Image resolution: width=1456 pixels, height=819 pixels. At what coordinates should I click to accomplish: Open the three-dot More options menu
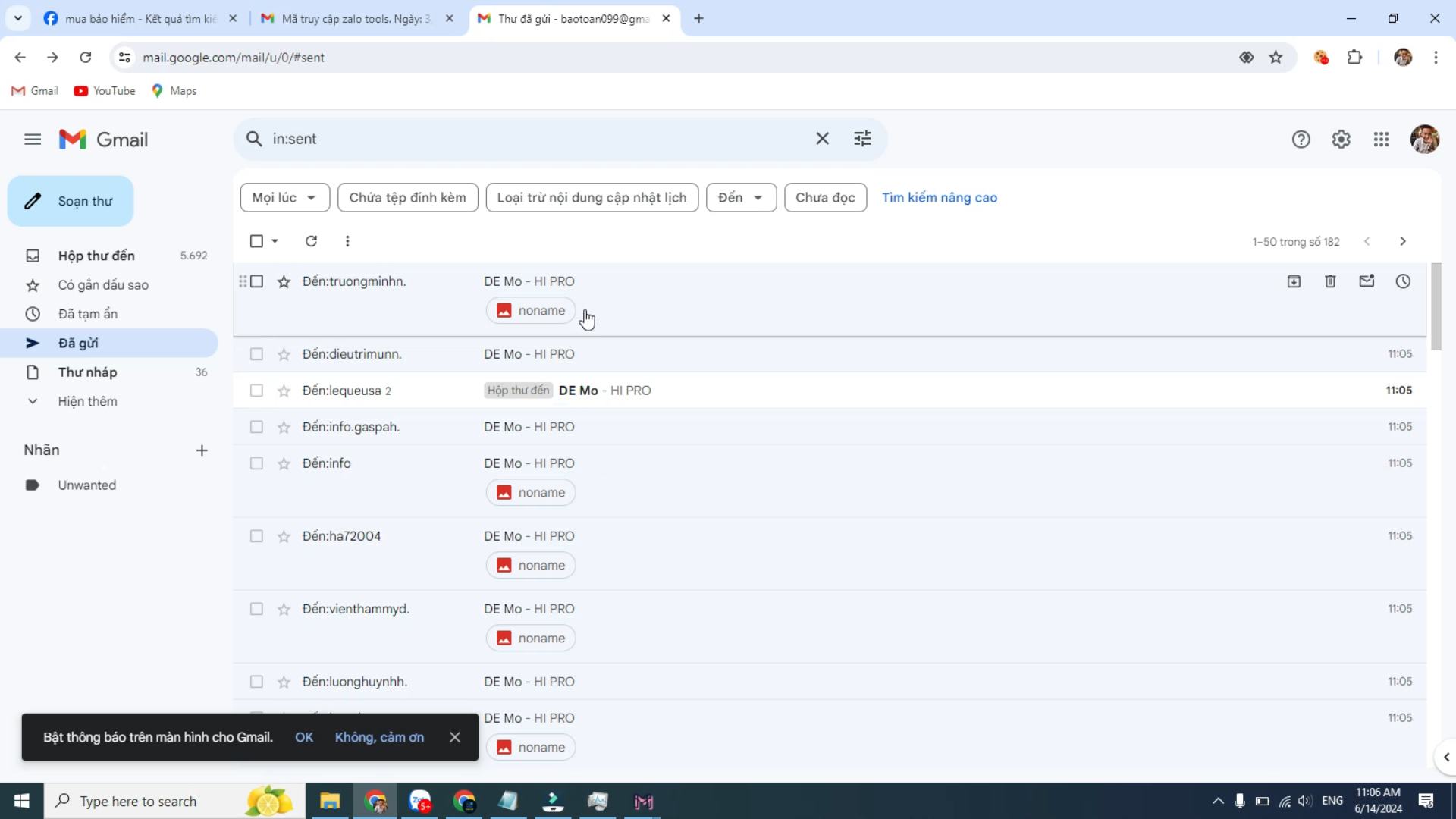click(347, 241)
